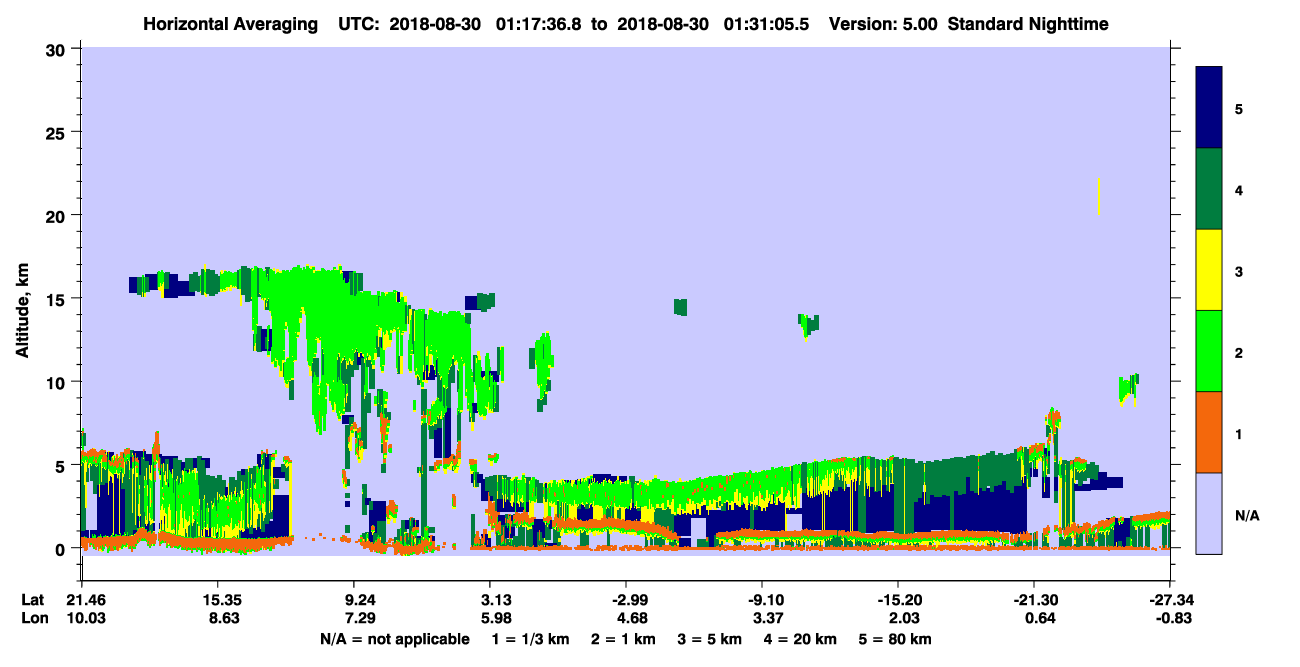The height and width of the screenshot is (667, 1300).
Task: Click the '2 = 1 km' footnote
Action: coord(623,638)
